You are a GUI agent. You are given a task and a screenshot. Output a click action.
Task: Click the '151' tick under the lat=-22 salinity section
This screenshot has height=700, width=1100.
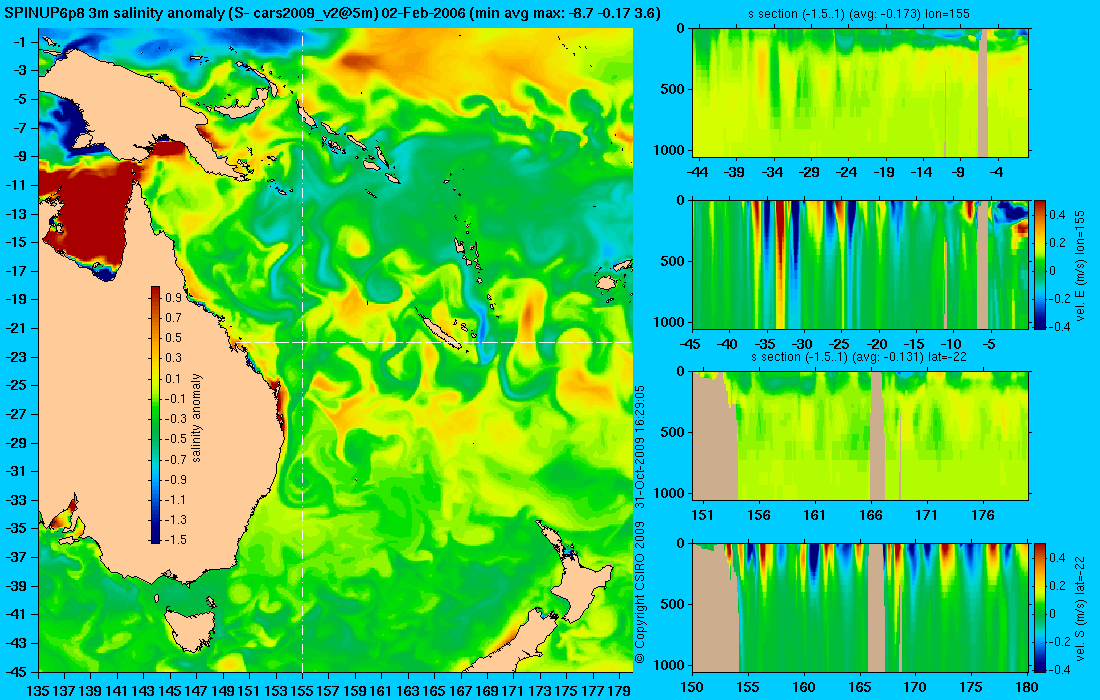tap(702, 515)
